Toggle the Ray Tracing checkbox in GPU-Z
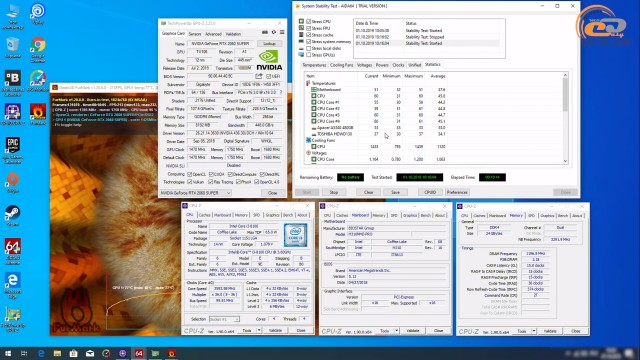This screenshot has width=640, height=360. pyautogui.click(x=211, y=182)
